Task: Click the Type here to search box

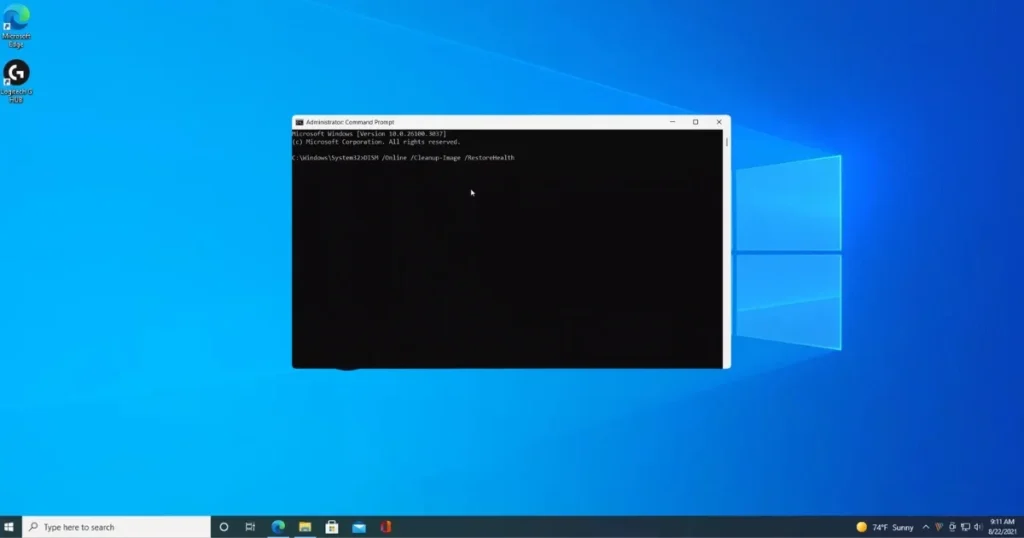Action: click(x=116, y=527)
